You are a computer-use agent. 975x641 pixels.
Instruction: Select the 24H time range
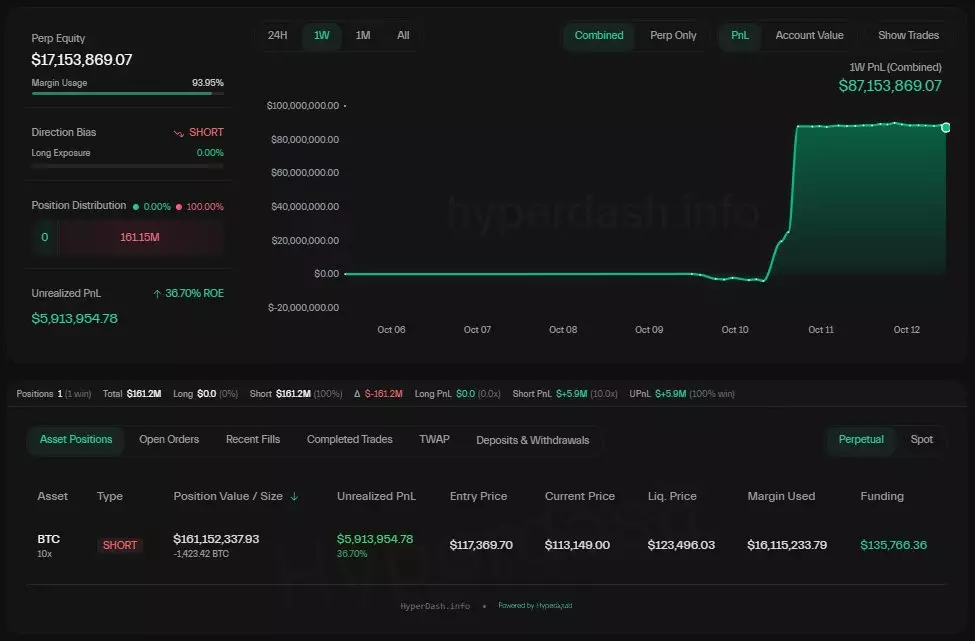pos(277,35)
